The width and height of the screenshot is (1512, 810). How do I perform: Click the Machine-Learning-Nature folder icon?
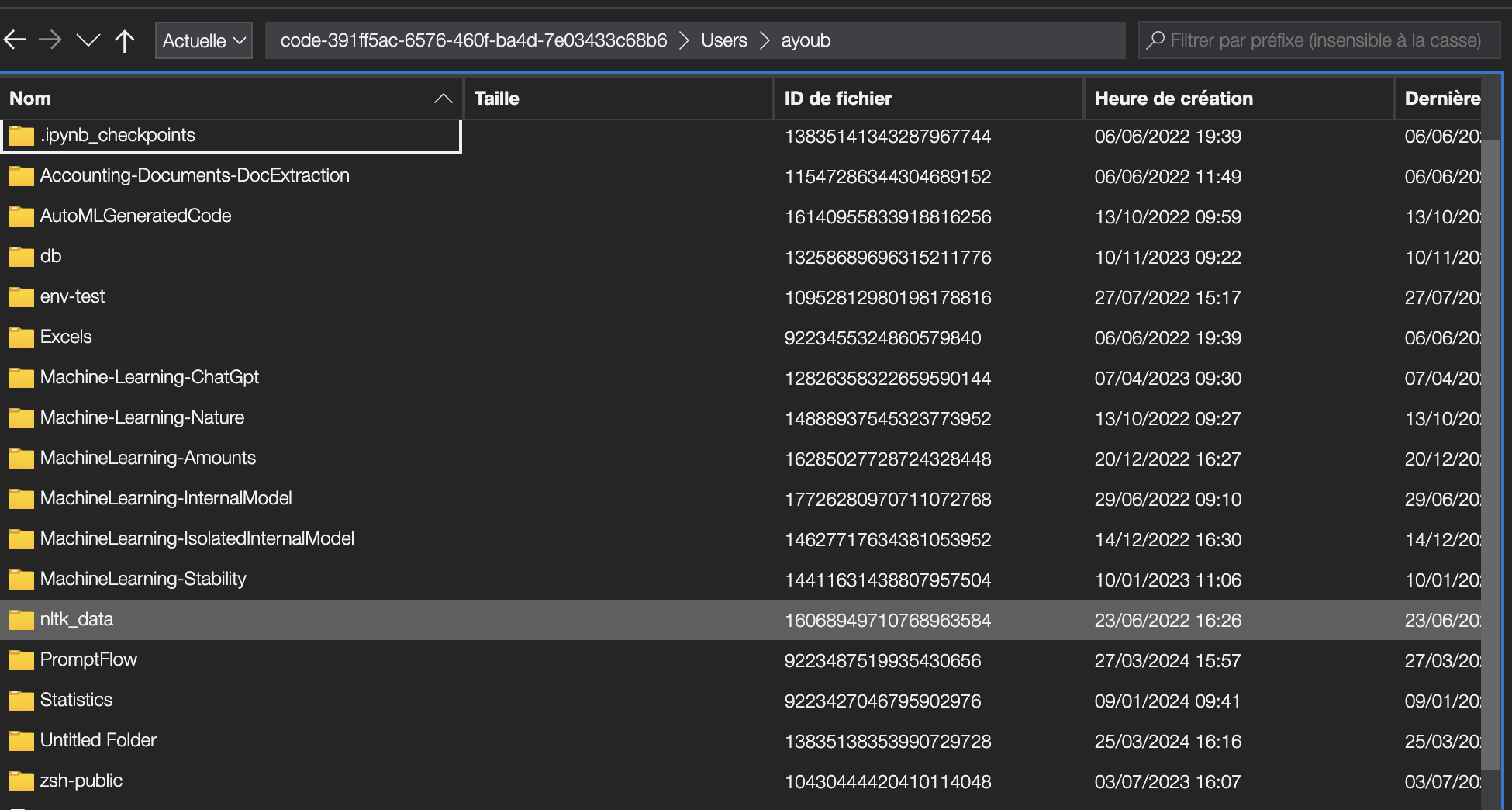click(21, 418)
